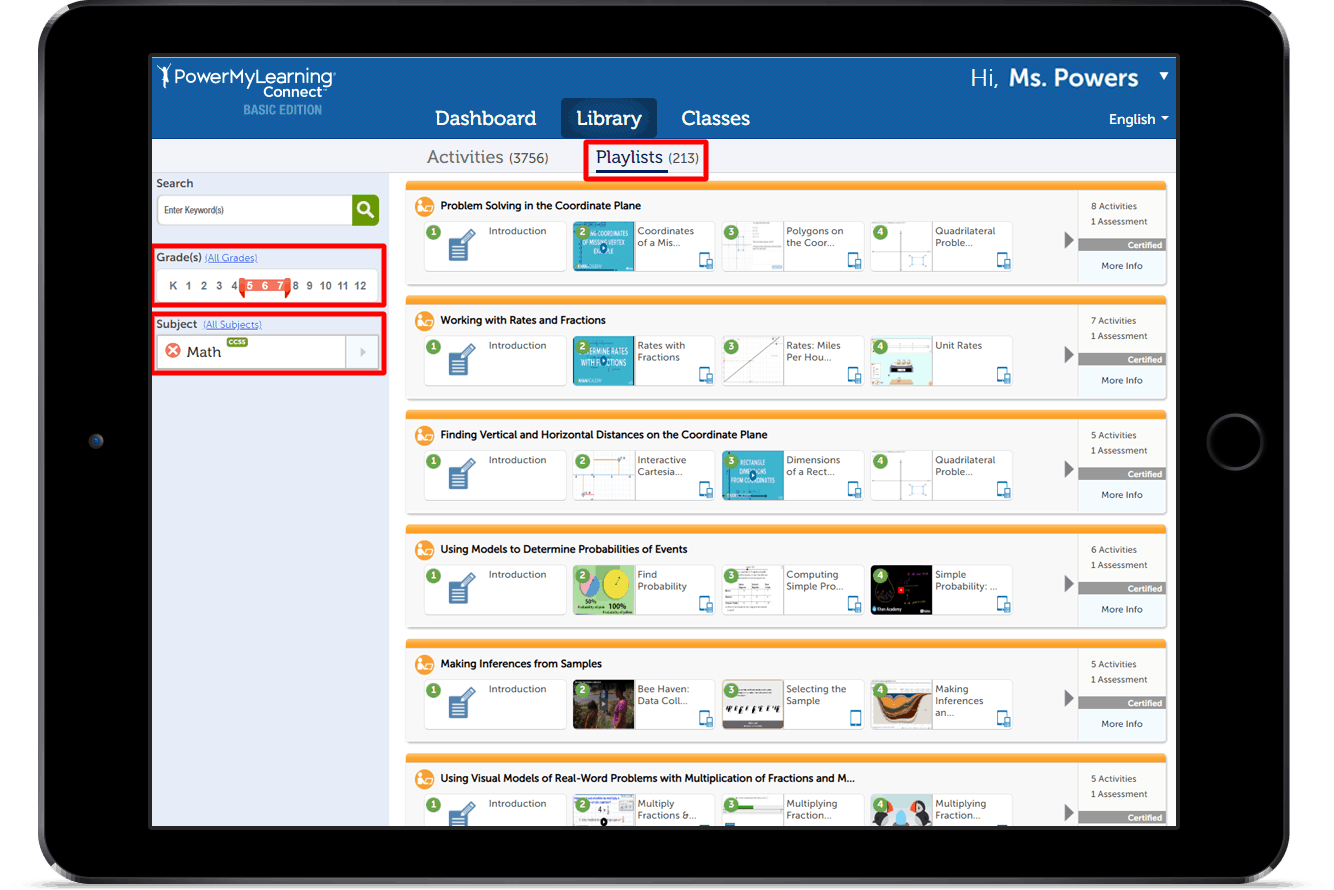The width and height of the screenshot is (1334, 890).
Task: Switch to the Activities (3756) tab
Action: [x=488, y=157]
